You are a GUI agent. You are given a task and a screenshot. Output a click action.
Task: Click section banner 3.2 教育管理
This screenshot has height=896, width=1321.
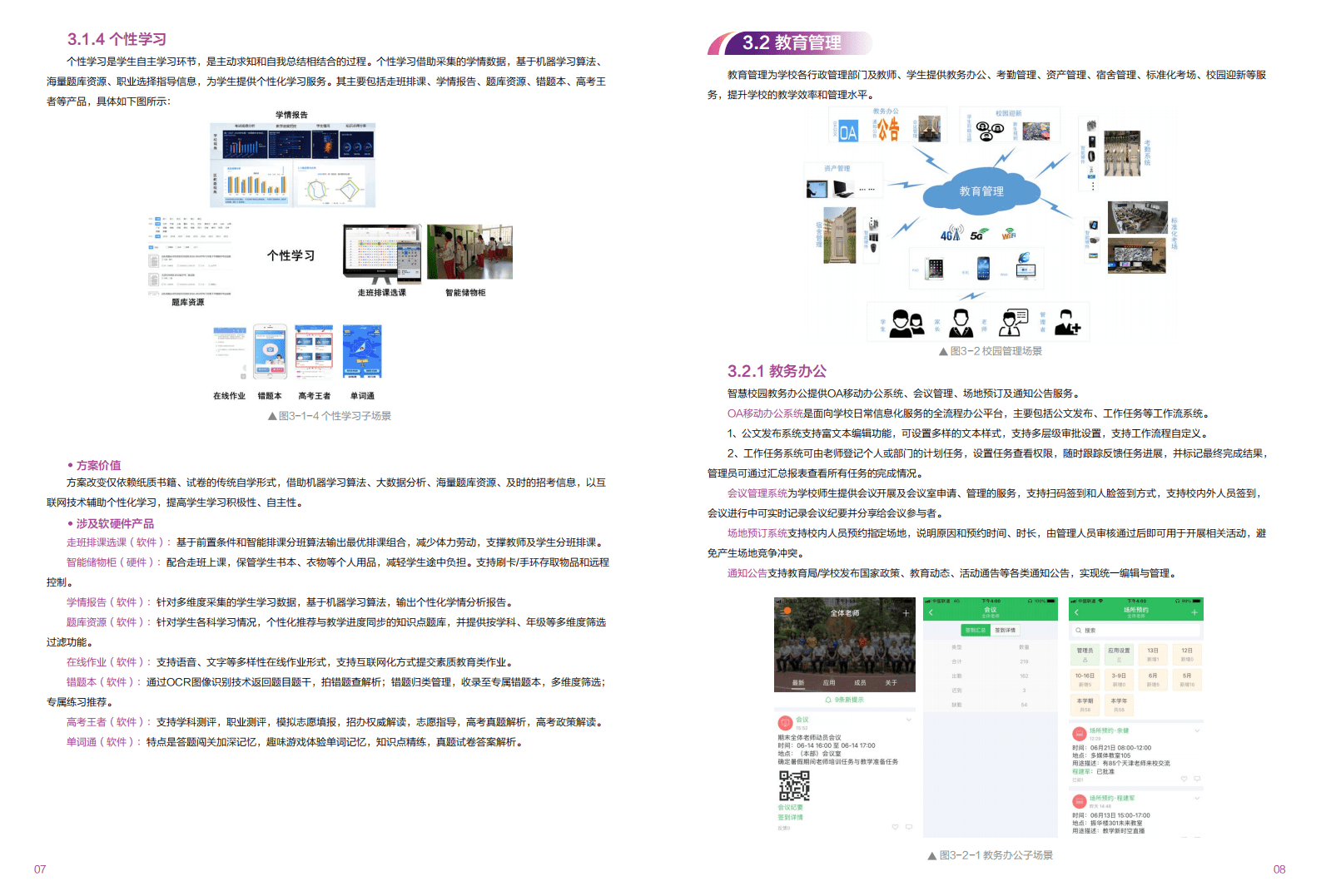click(x=792, y=42)
